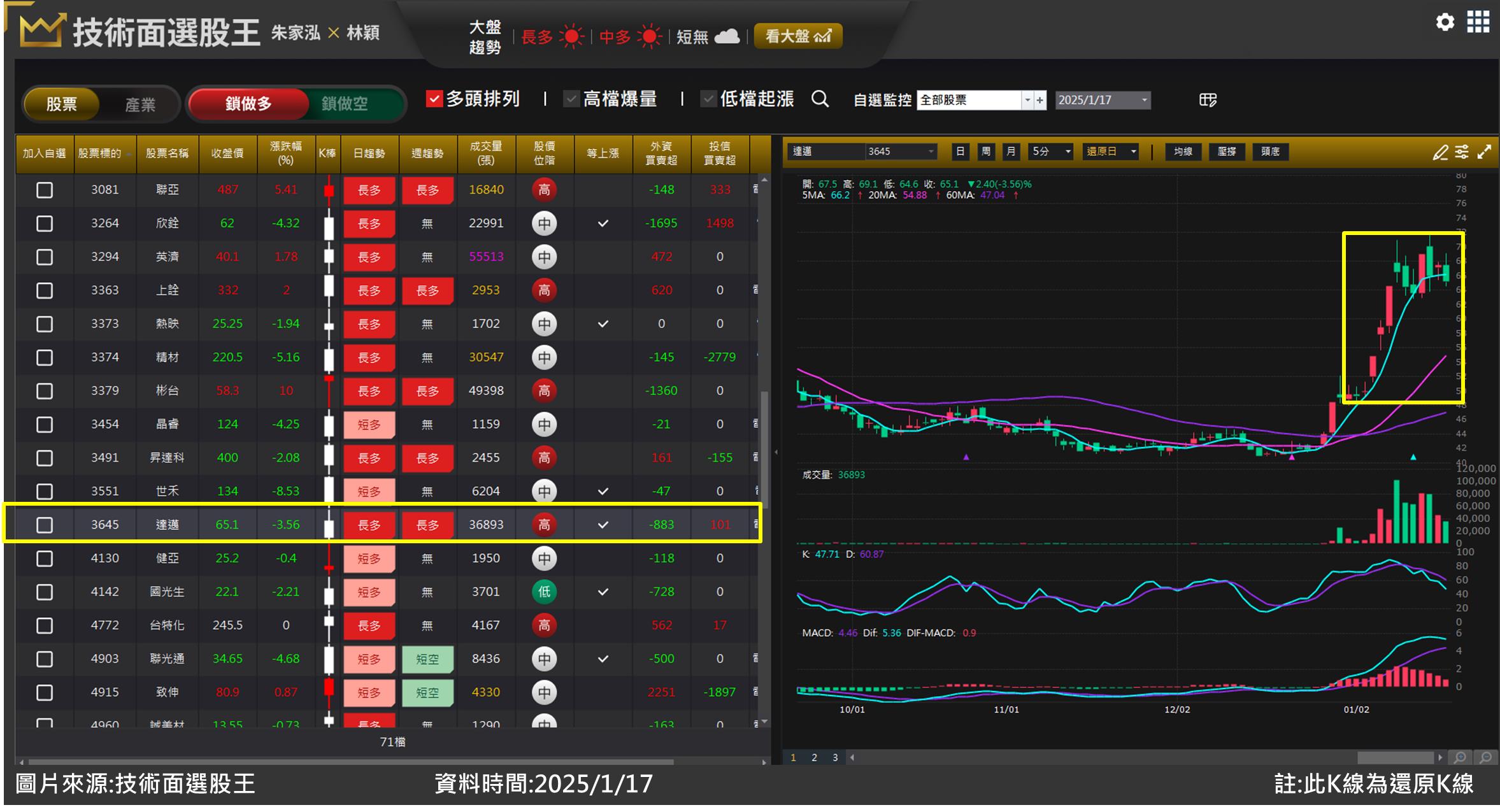
Task: Select the 產業 tab
Action: click(139, 104)
